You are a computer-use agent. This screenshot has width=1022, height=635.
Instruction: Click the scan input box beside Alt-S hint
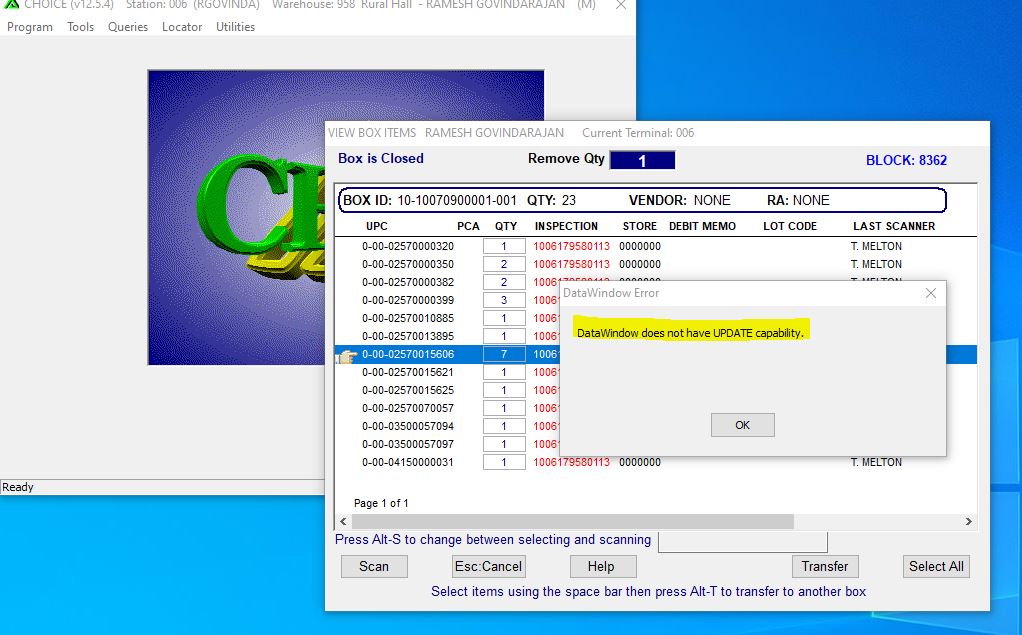coord(742,541)
